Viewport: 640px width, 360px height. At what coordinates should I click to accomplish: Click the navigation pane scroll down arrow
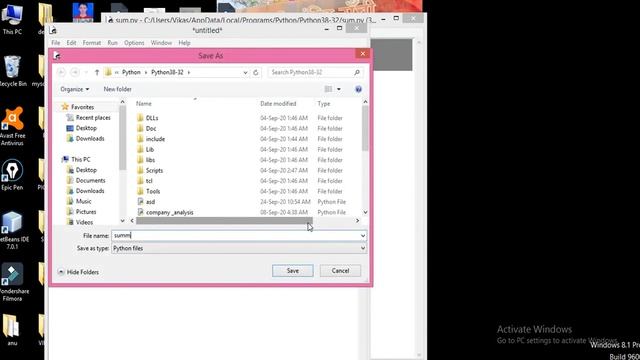click(122, 221)
